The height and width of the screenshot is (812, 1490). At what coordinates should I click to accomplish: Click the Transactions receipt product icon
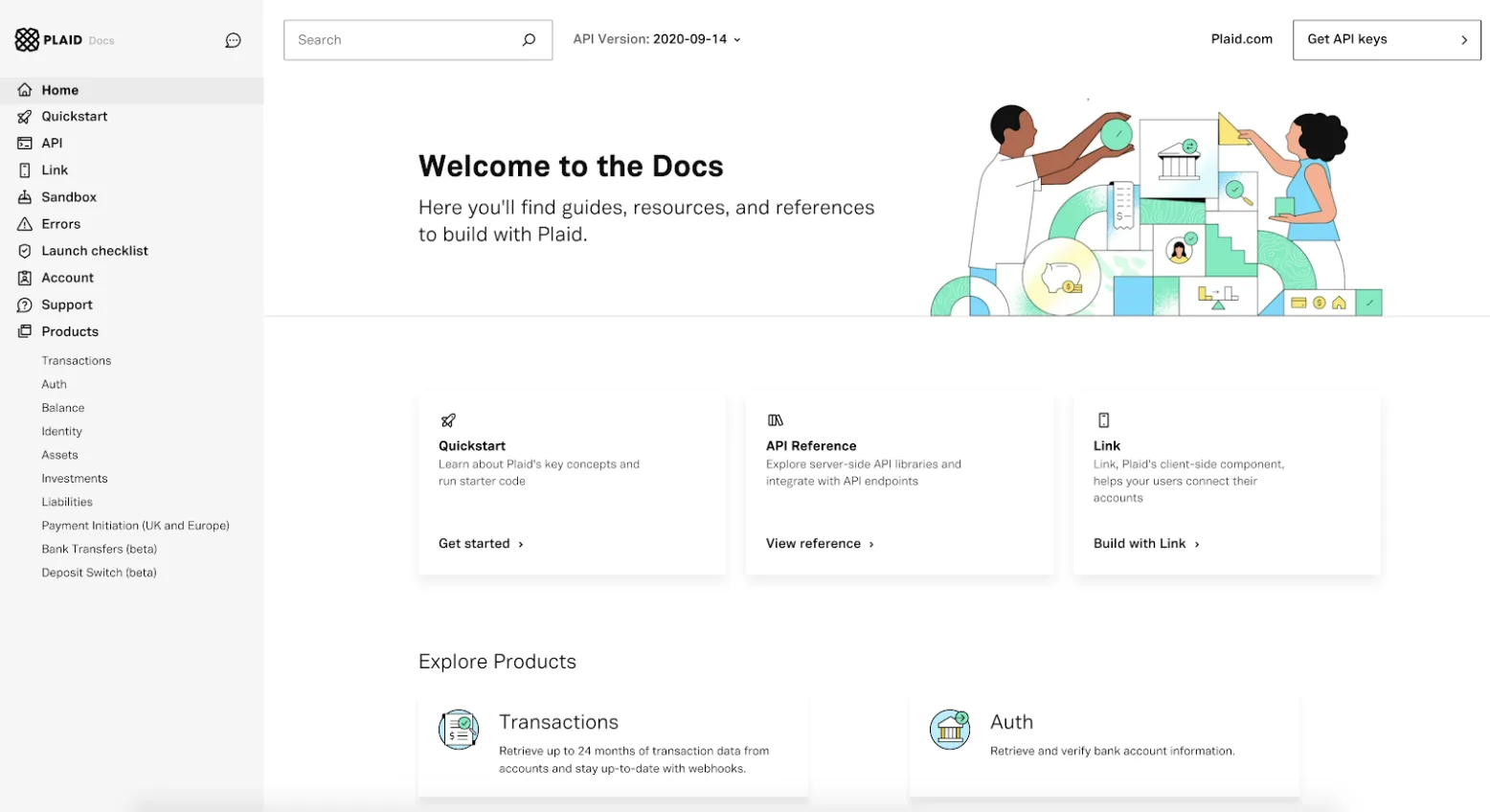pyautogui.click(x=459, y=730)
